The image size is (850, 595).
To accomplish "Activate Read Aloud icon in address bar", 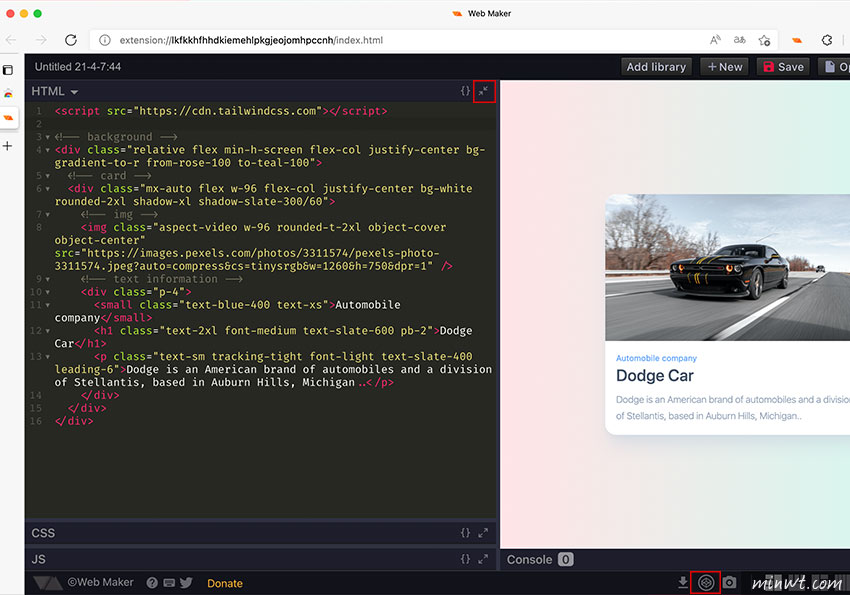I will click(x=715, y=40).
